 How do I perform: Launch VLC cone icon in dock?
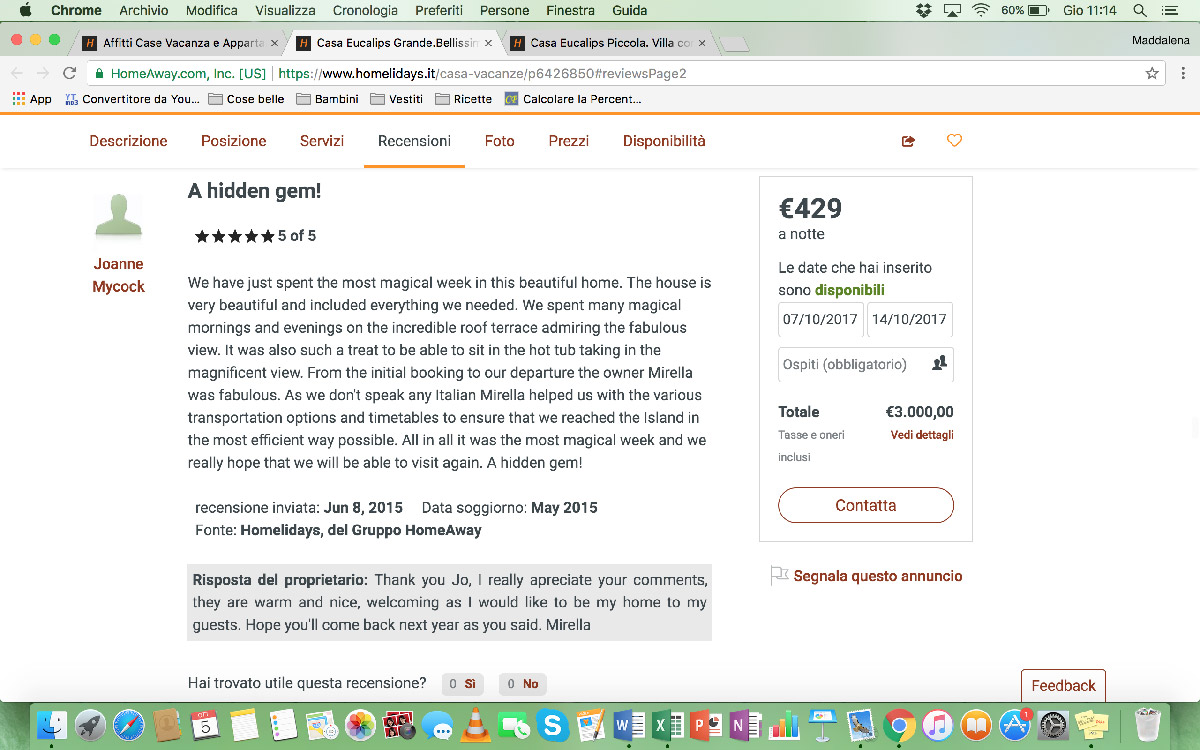(x=476, y=723)
